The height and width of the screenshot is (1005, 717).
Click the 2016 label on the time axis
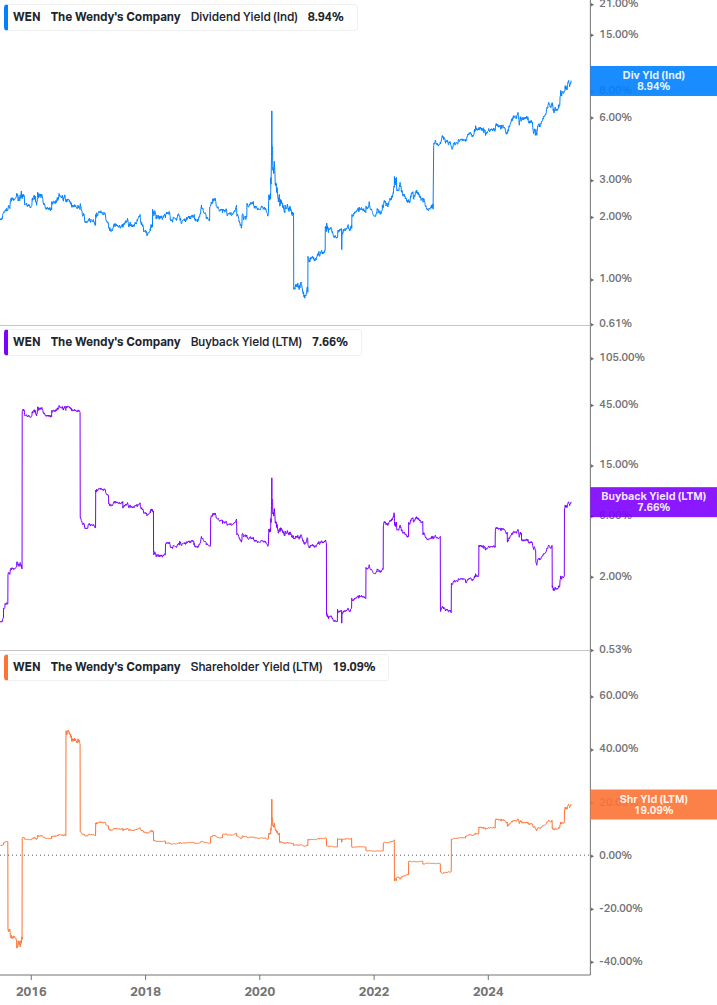pos(31,992)
